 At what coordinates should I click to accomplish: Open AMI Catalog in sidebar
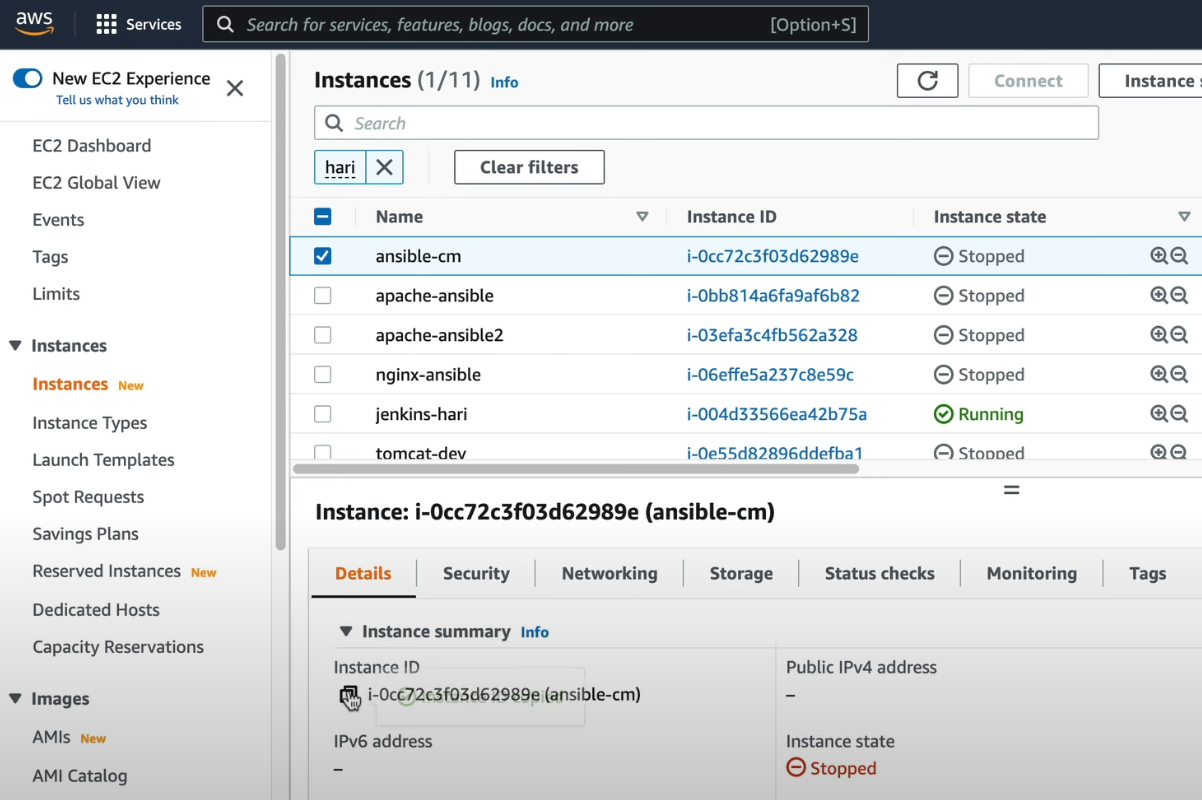click(80, 776)
